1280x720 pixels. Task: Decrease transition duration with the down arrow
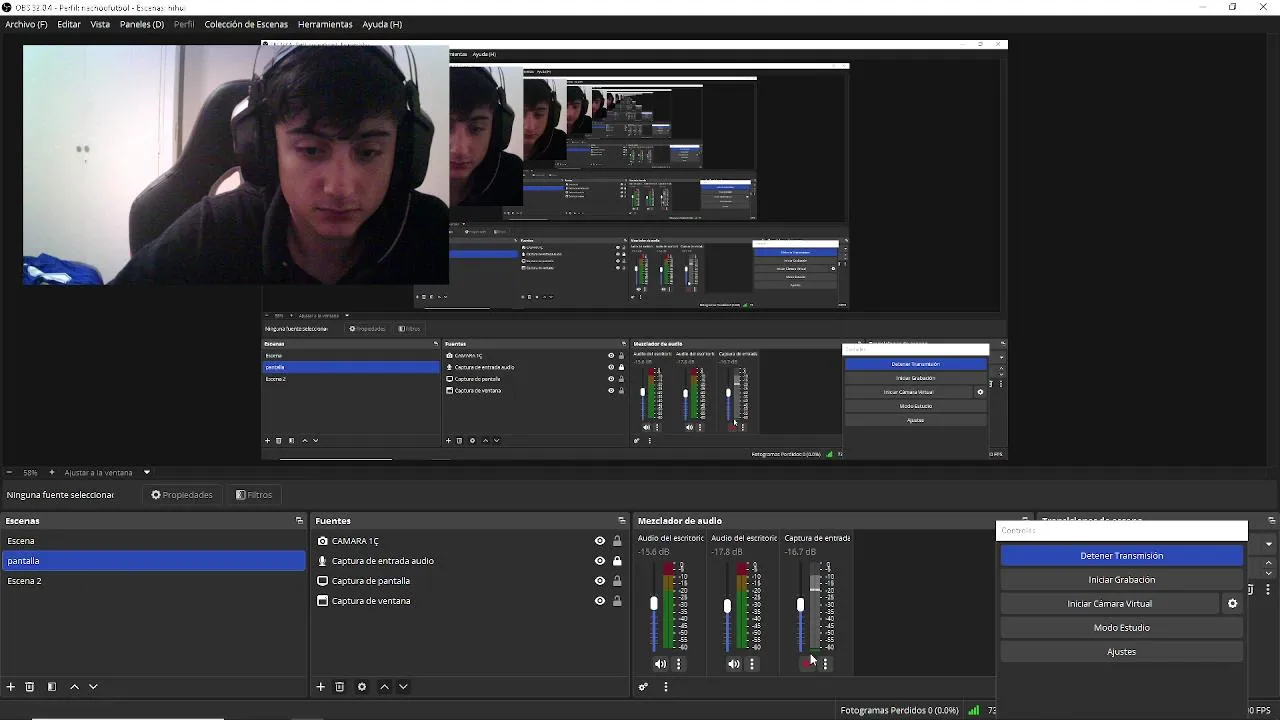coord(1269,572)
